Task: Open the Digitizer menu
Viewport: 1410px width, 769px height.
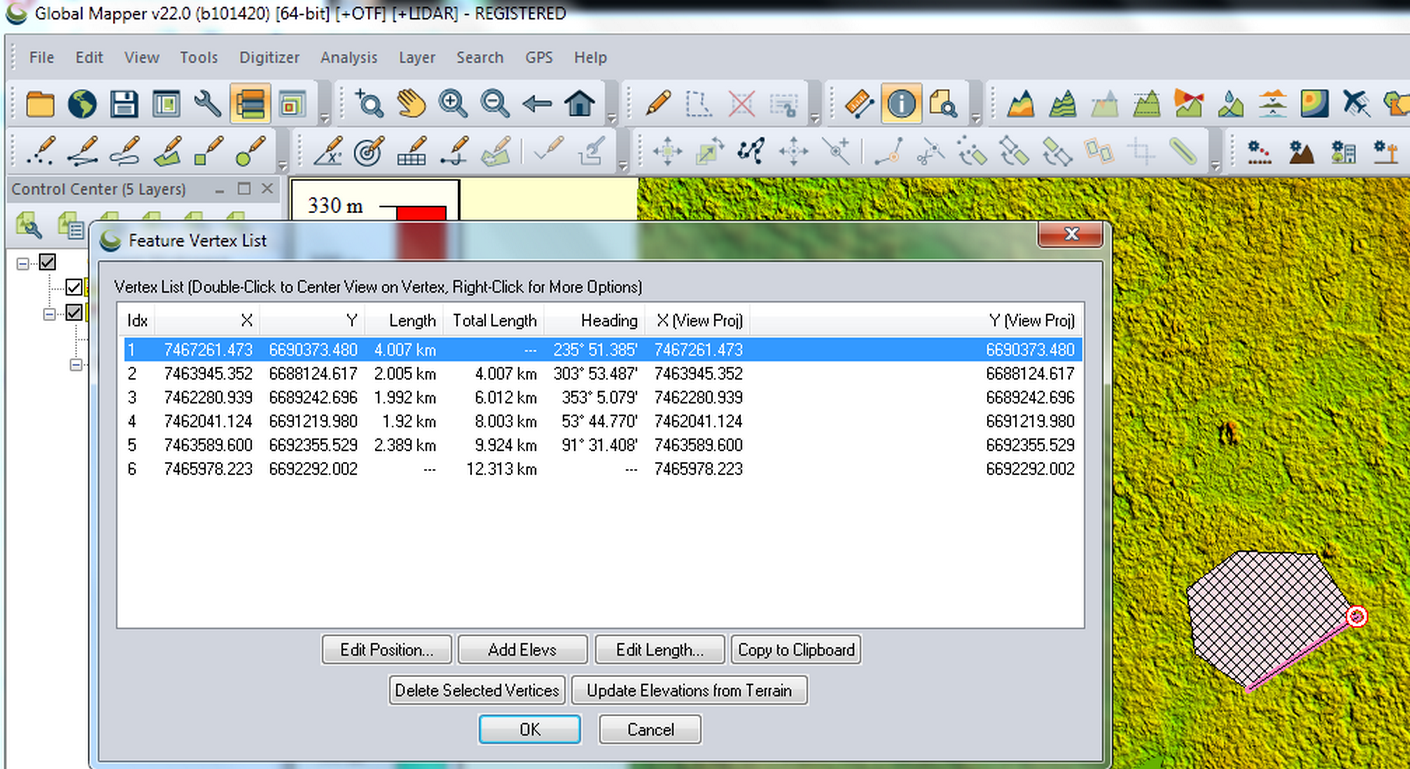Action: [269, 57]
